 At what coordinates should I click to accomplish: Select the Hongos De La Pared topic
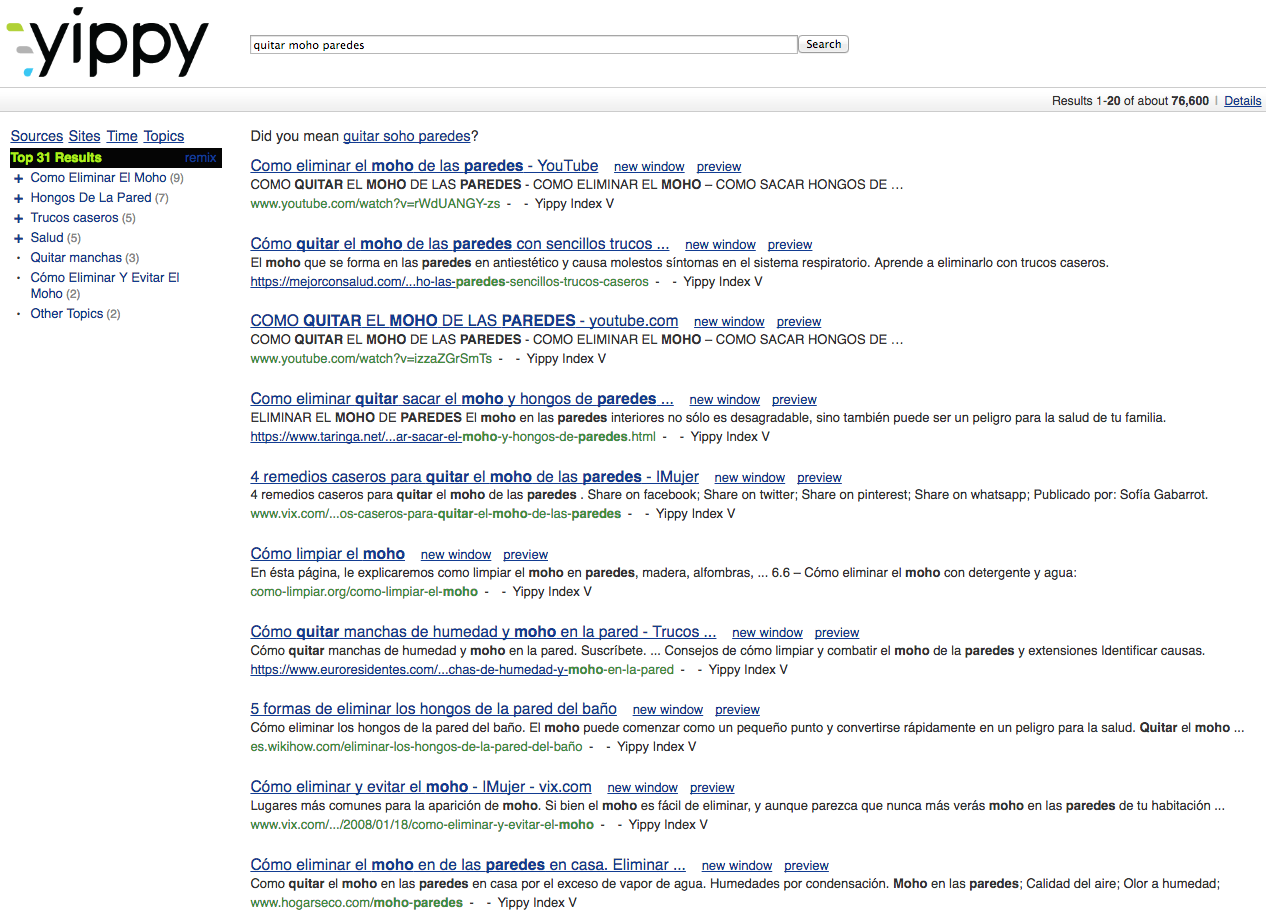click(91, 198)
